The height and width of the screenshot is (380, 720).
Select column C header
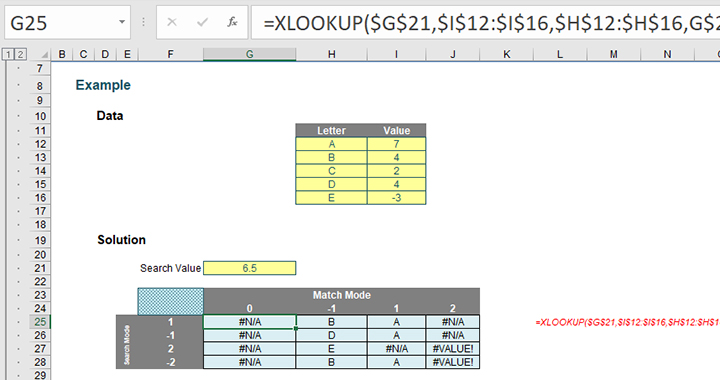point(83,54)
